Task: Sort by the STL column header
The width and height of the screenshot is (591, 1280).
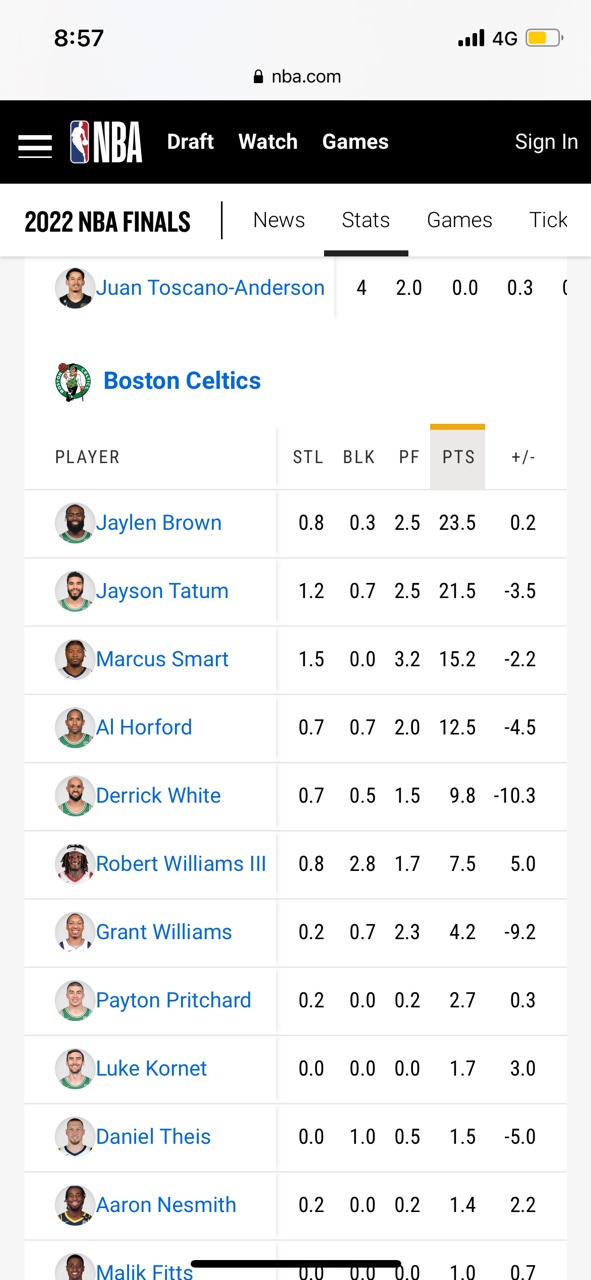Action: click(308, 457)
